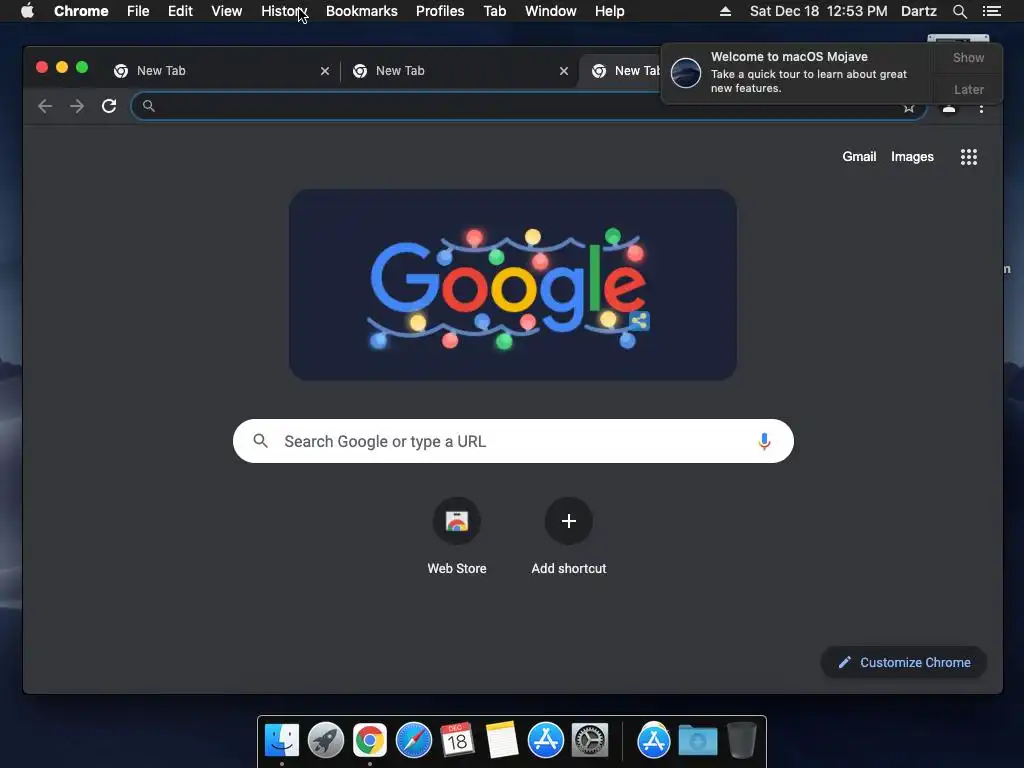
Task: Click the Welcome to macOS Mojave notification
Action: (797, 72)
